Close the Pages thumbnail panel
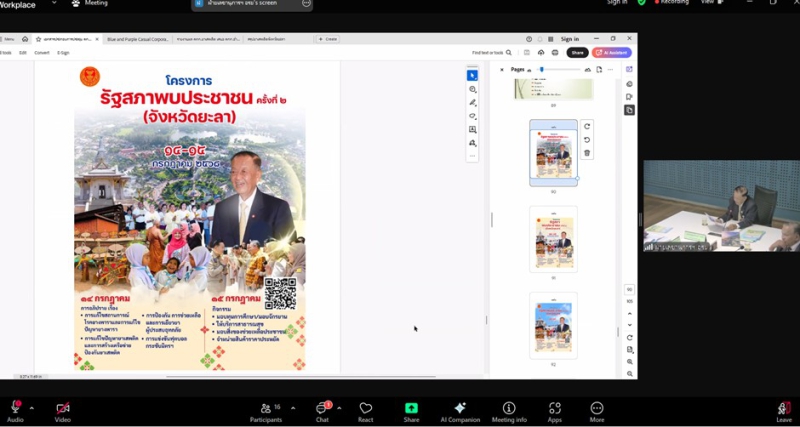This screenshot has width=800, height=427. (502, 70)
